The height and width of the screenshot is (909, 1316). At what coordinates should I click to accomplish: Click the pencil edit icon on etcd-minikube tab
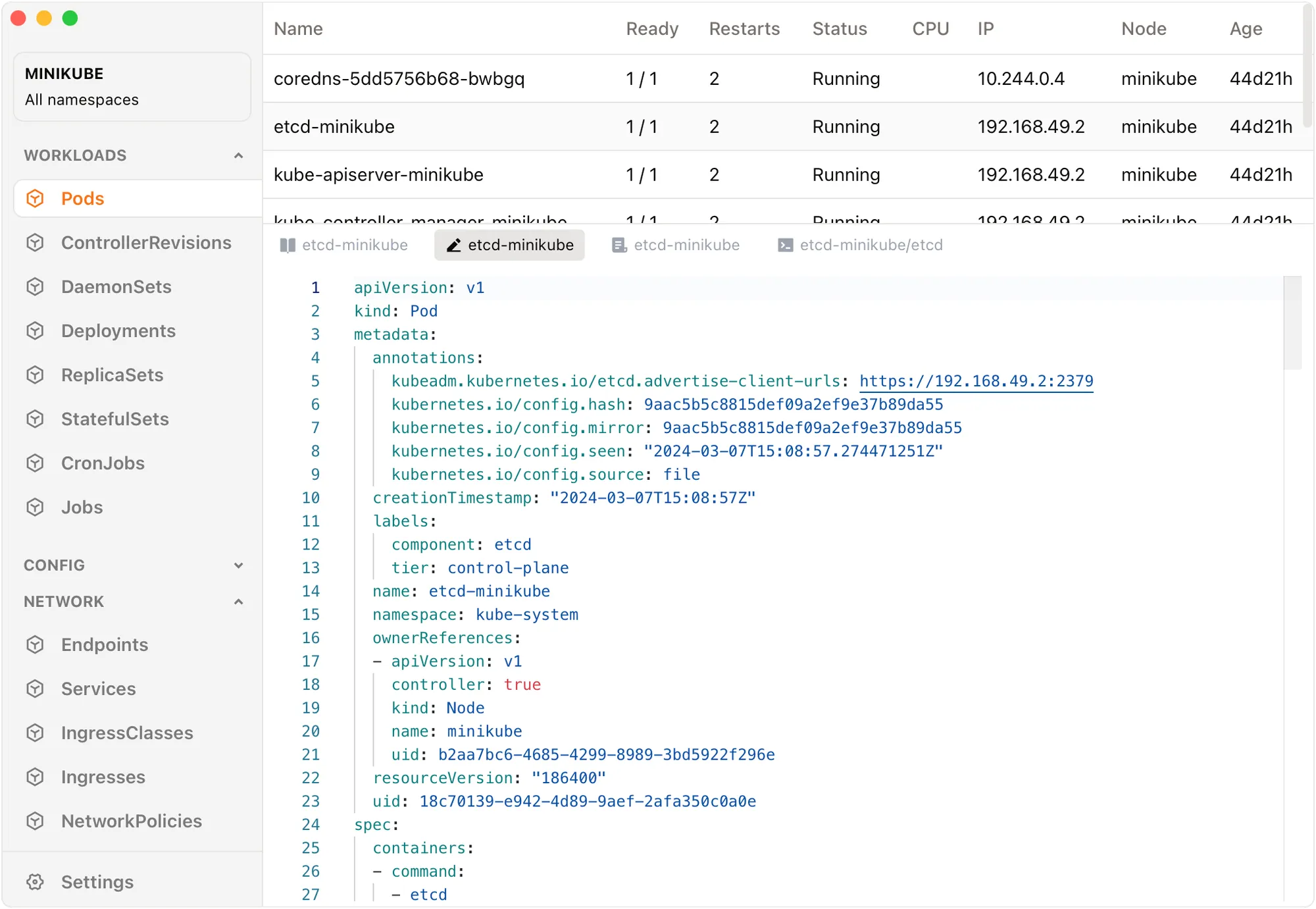click(x=453, y=246)
